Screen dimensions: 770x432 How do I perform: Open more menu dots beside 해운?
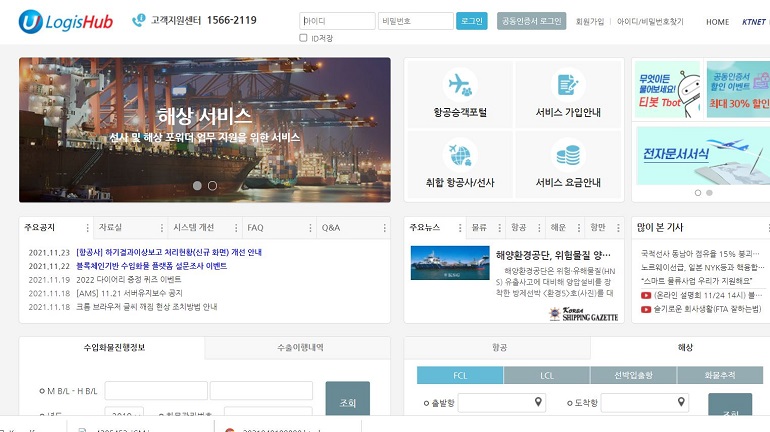tap(578, 228)
